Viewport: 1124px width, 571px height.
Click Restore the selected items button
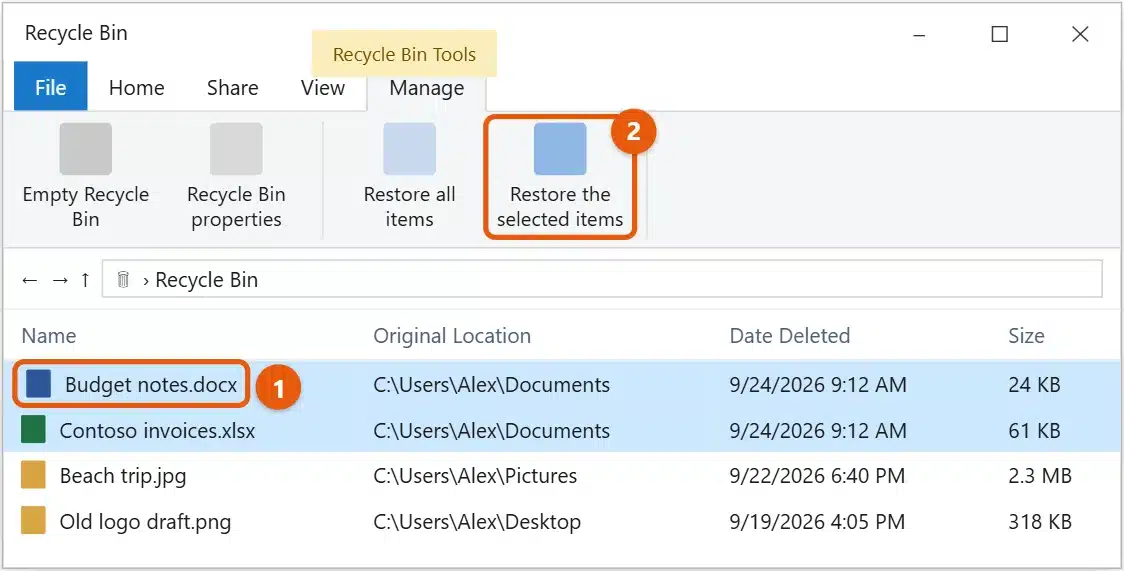(560, 177)
